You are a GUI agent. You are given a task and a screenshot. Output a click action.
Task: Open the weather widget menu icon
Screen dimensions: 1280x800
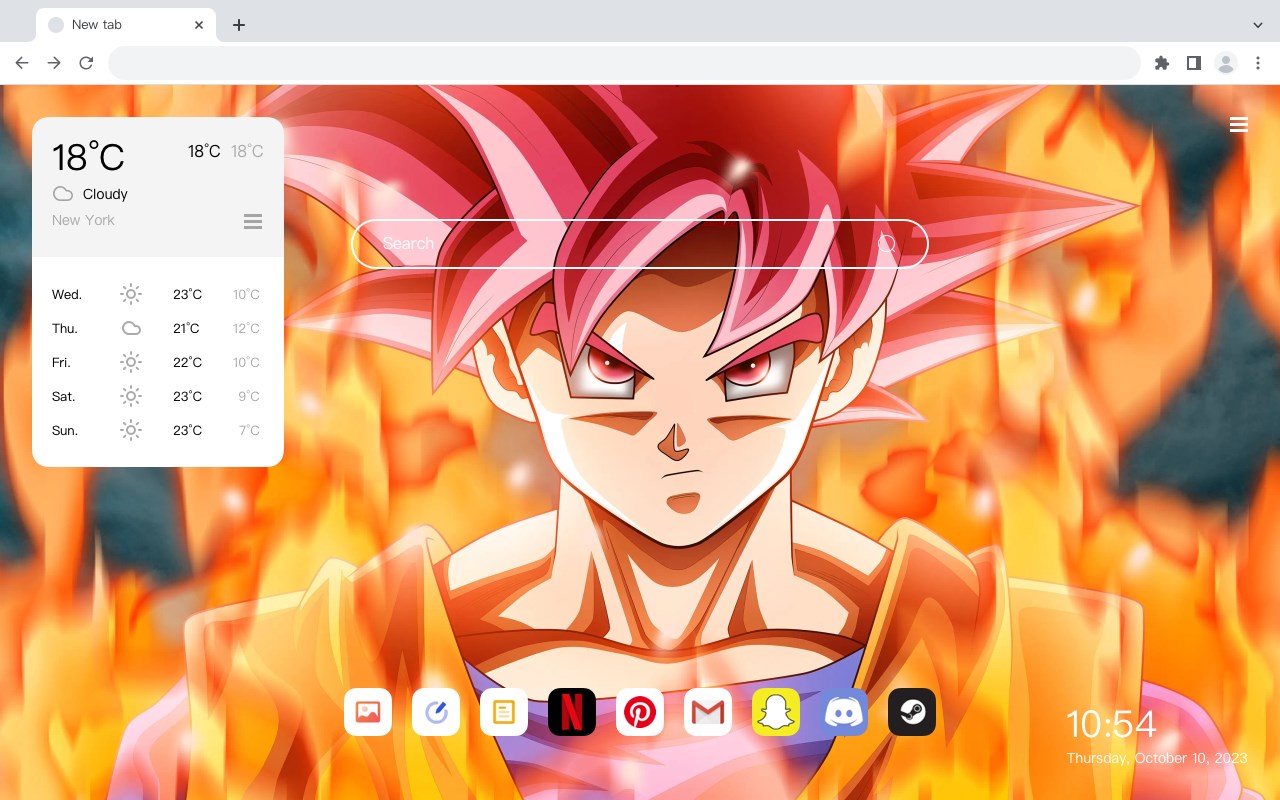point(253,221)
